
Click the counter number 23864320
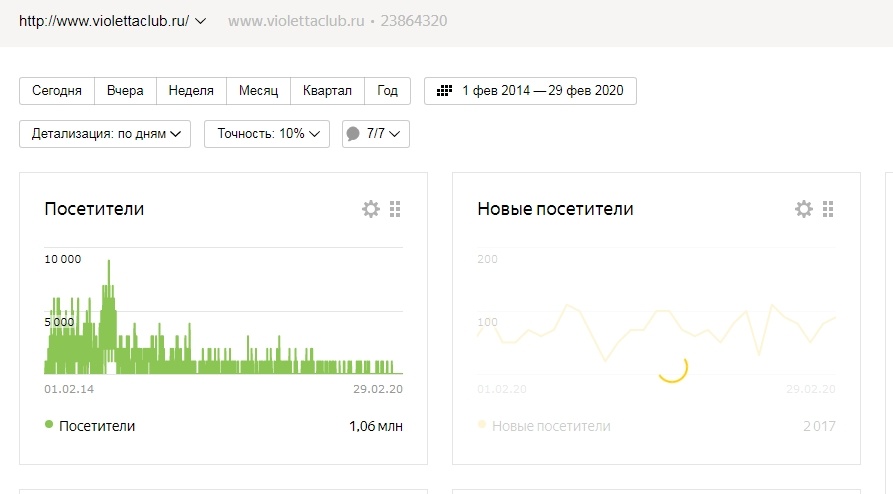(414, 21)
